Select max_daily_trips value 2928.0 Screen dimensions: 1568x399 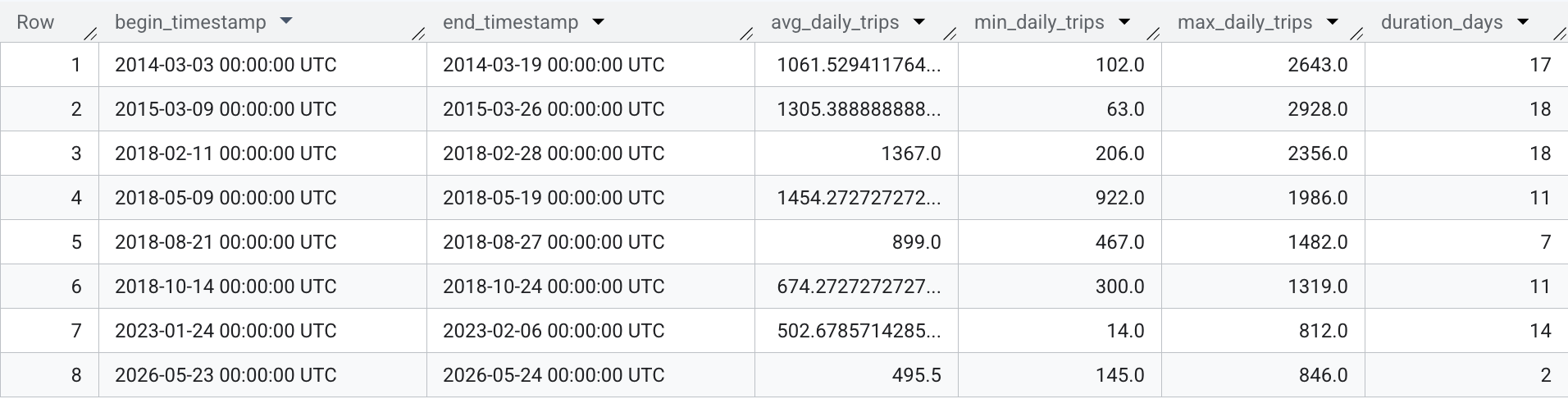(1263, 109)
